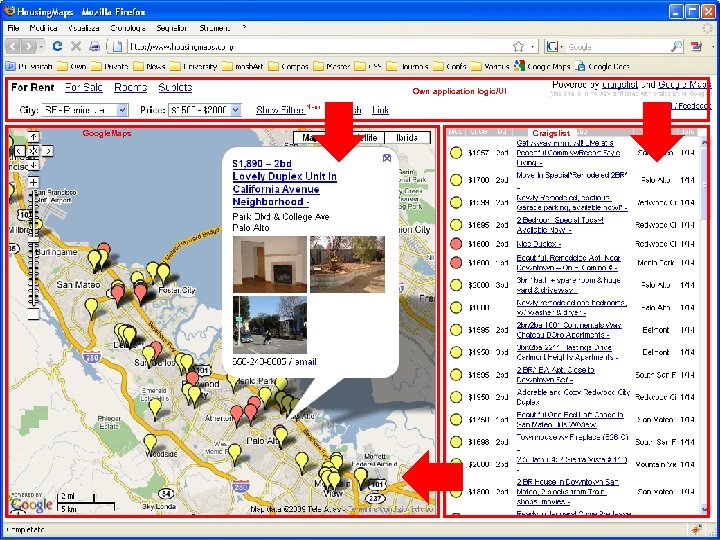Open the address bar history dropdown
Screen dimensions: 720x540
pos(533,46)
